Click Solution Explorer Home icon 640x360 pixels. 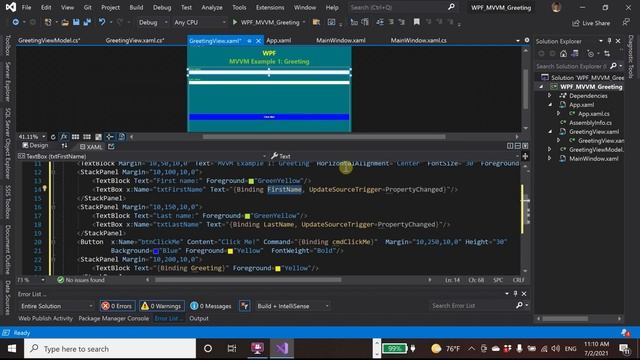[563, 53]
